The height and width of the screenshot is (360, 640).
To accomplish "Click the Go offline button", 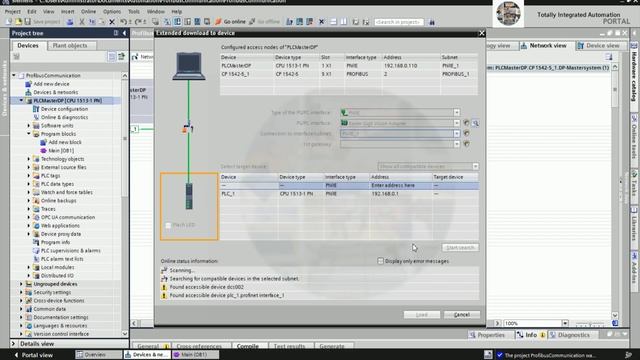I will point(264,22).
